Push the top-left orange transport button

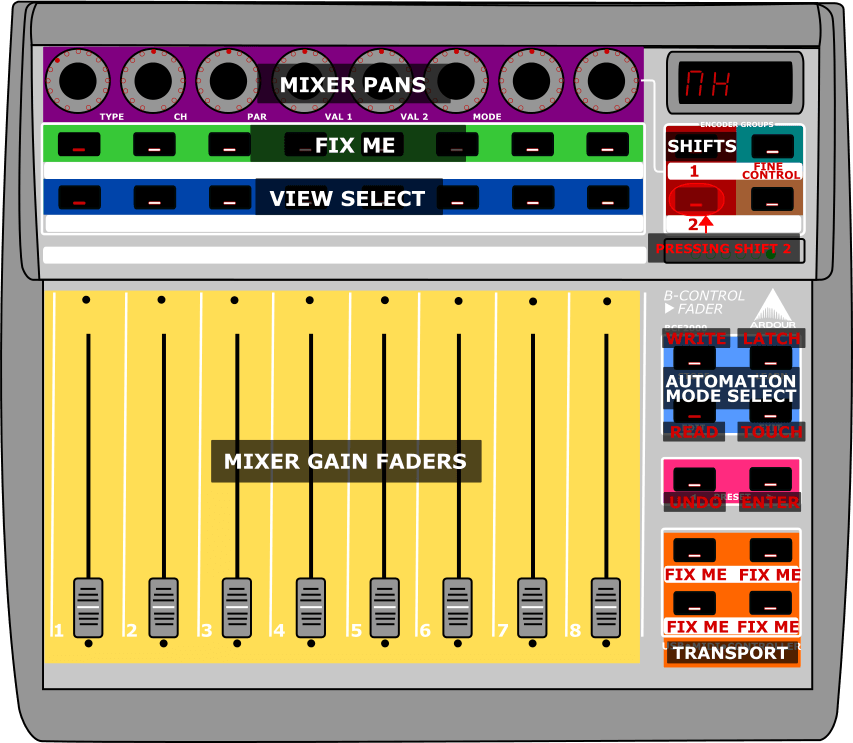tap(695, 550)
